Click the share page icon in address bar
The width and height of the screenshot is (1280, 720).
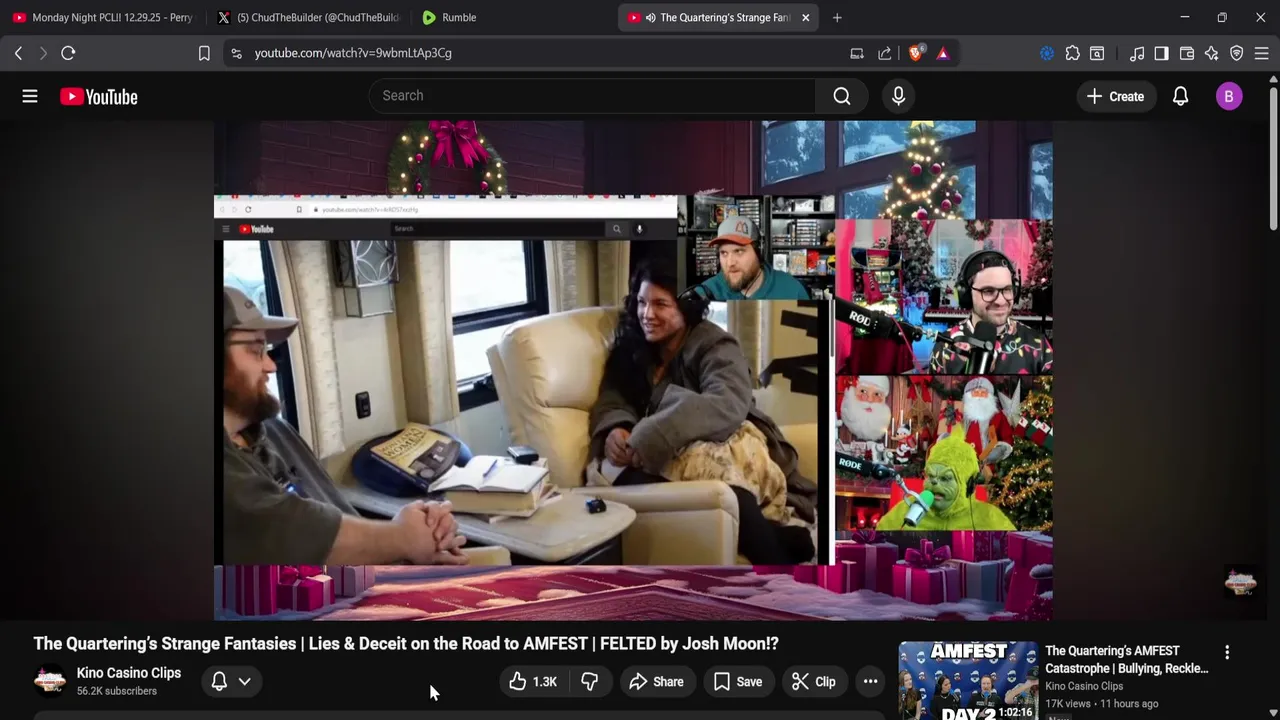tap(885, 53)
